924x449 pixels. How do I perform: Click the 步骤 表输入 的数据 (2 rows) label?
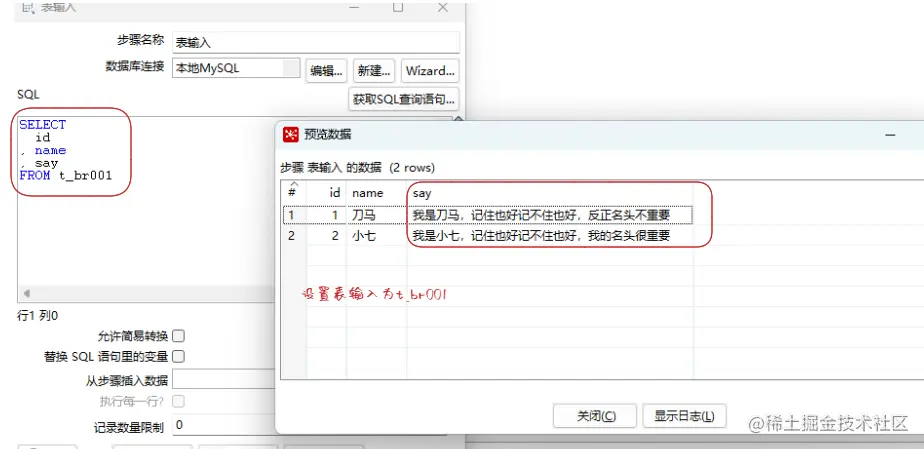click(358, 168)
